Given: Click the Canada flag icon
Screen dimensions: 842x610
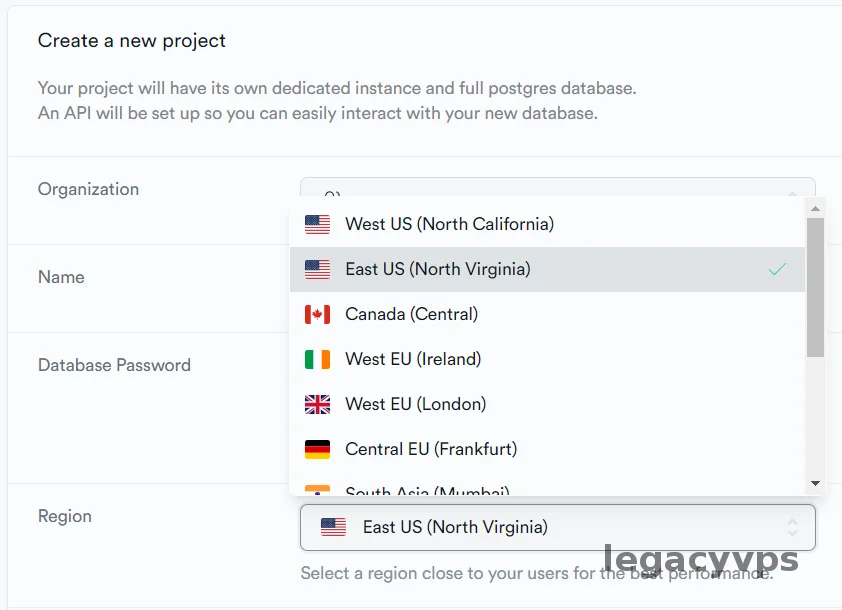Looking at the screenshot, I should click(317, 314).
